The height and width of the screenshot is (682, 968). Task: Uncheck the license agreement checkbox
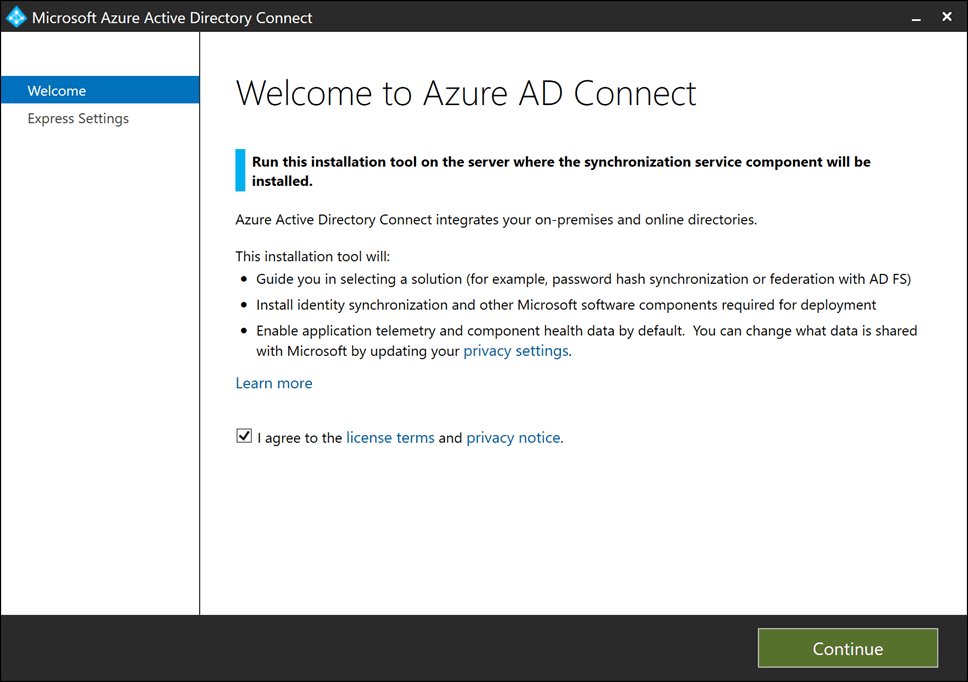coord(244,437)
